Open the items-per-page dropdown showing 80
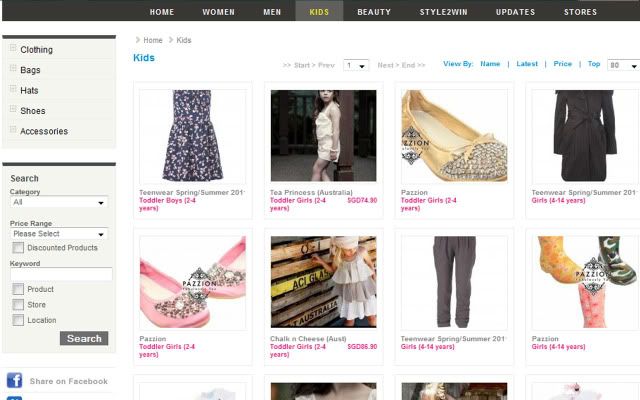640x400 pixels. pyautogui.click(x=623, y=65)
